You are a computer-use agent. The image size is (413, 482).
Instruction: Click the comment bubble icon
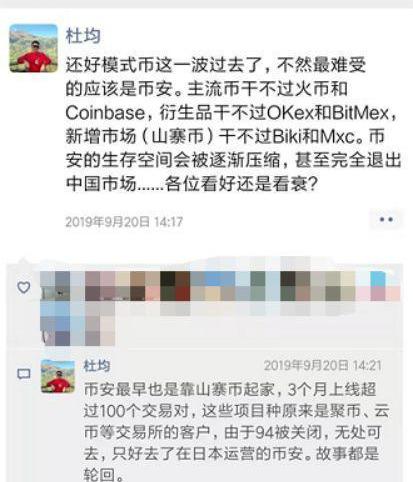[24, 374]
